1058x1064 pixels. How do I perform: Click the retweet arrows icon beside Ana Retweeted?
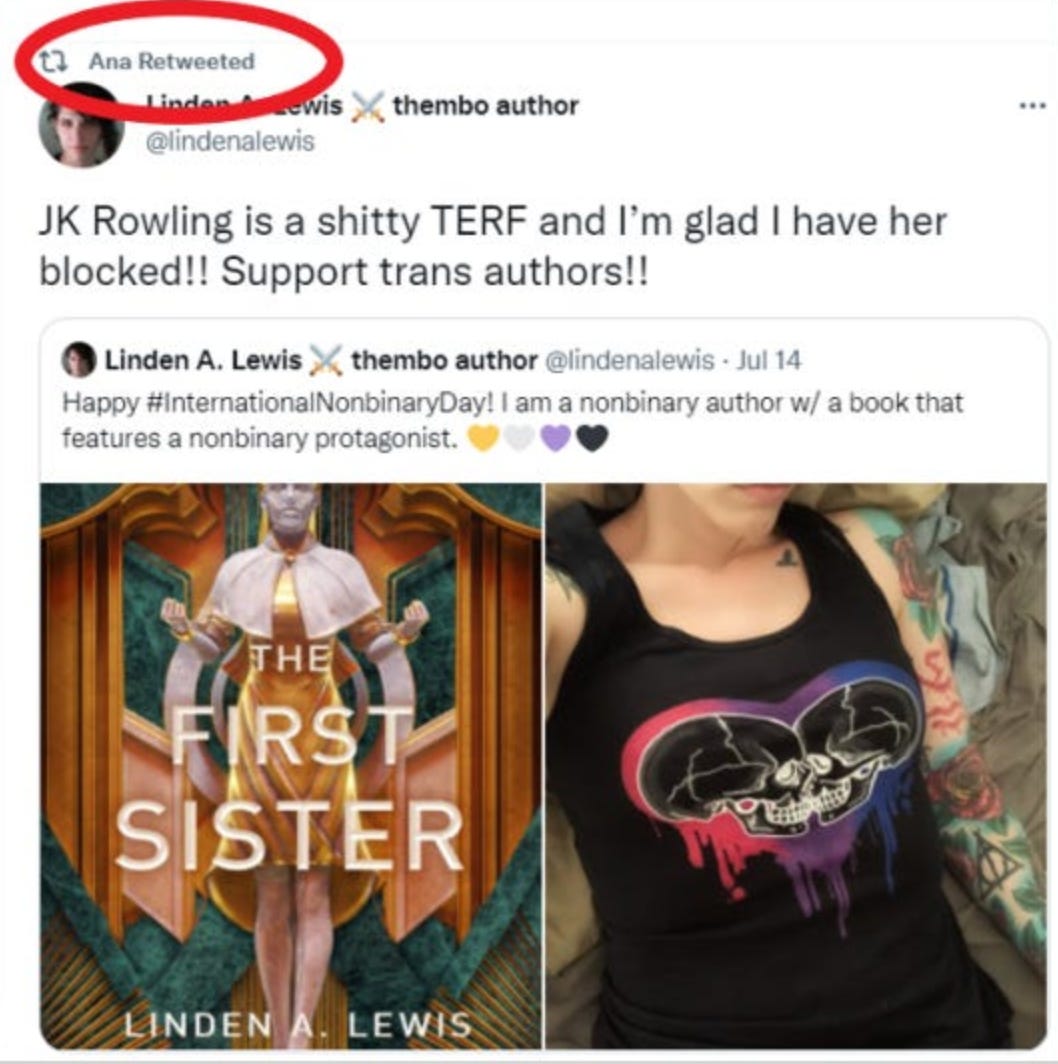(52, 62)
